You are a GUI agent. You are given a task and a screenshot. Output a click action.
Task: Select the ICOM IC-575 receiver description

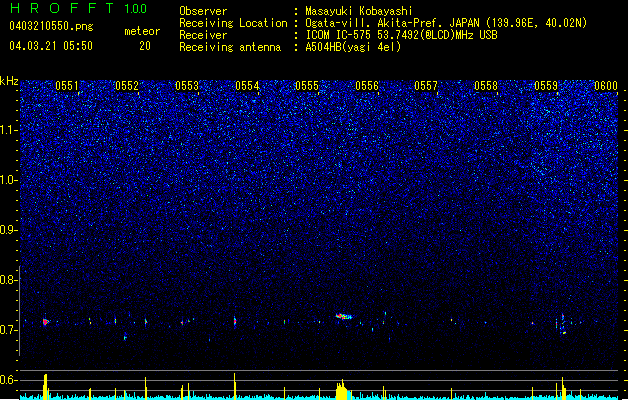(401, 35)
